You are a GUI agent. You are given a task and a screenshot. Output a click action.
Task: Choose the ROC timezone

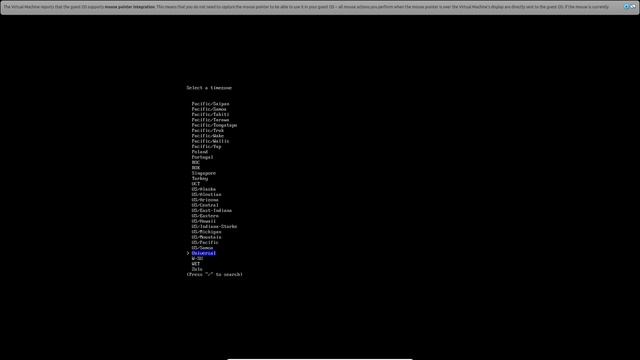pyautogui.click(x=196, y=162)
